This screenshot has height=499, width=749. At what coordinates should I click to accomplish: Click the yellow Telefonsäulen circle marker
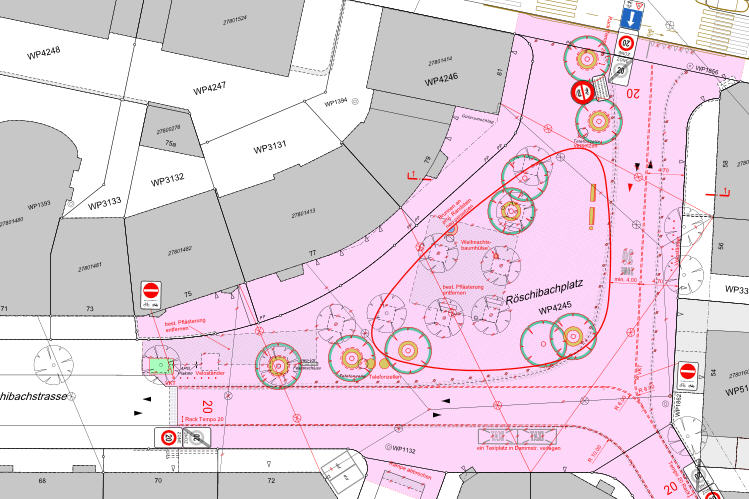[x=383, y=362]
